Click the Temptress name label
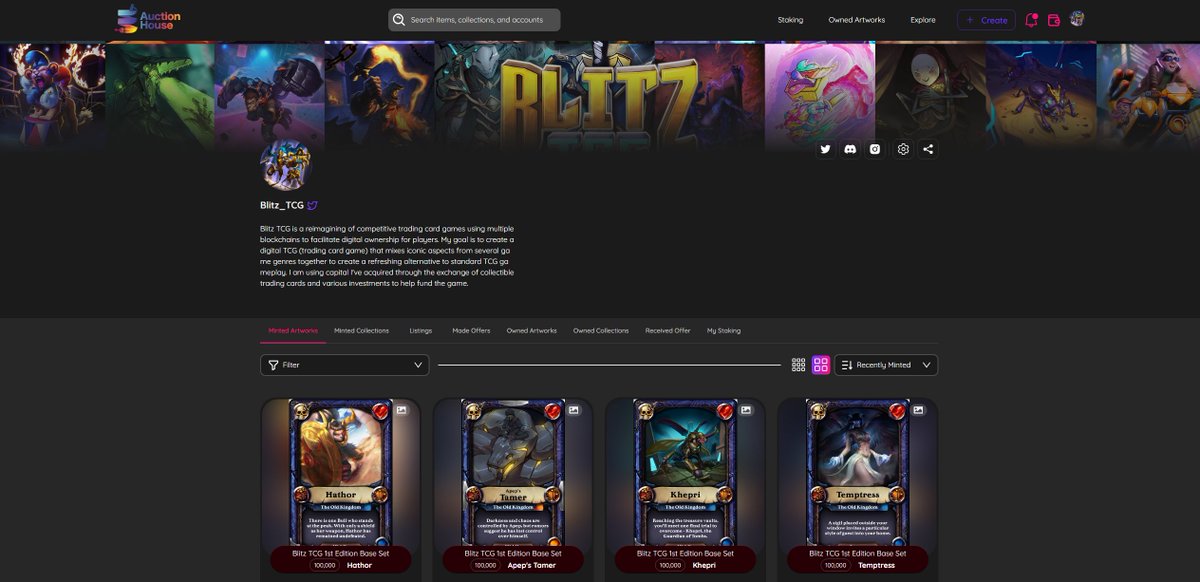The height and width of the screenshot is (582, 1200). pyautogui.click(x=875, y=565)
